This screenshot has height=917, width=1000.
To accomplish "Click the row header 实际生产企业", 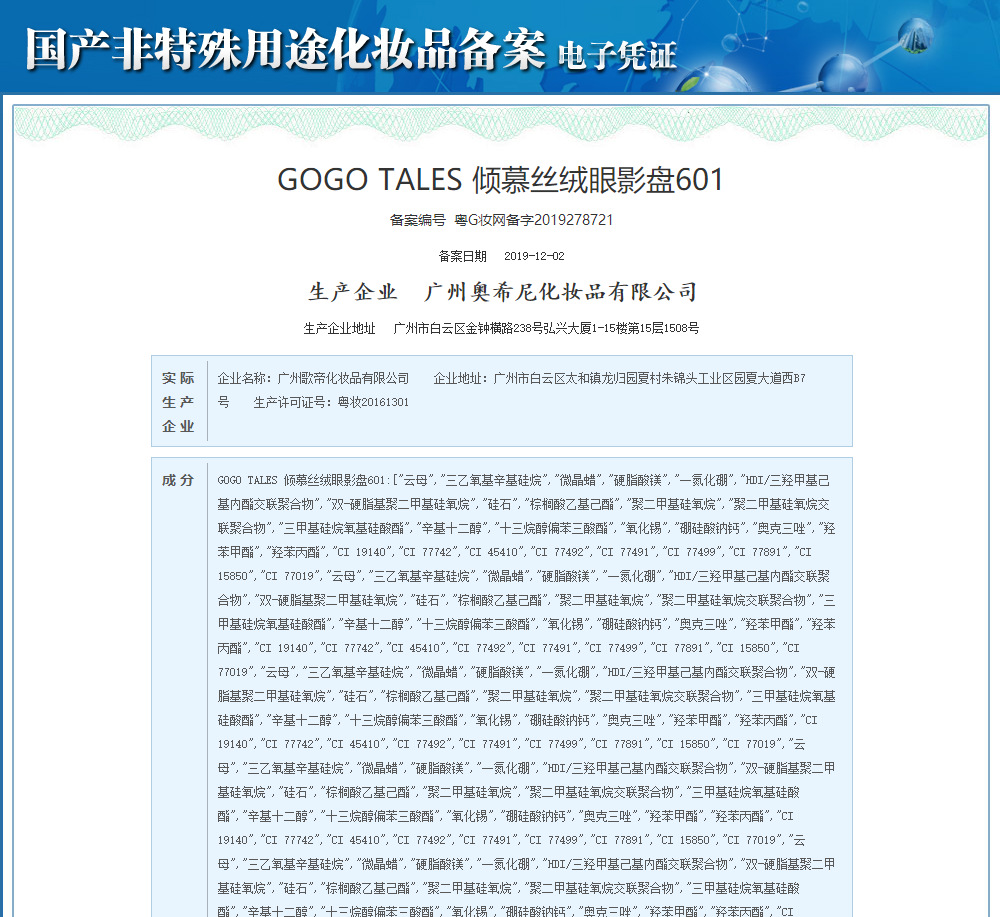I will tap(178, 402).
